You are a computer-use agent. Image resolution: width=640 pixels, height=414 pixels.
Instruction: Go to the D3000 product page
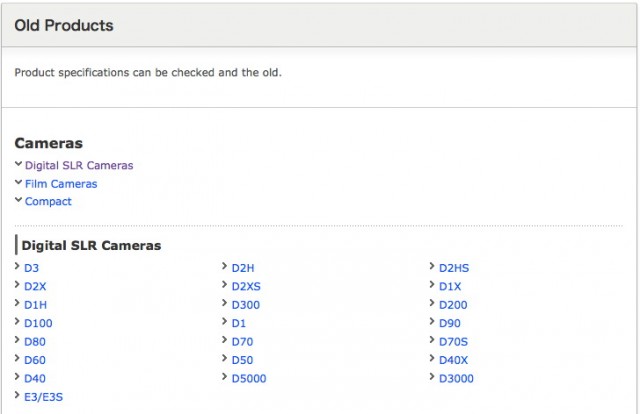point(456,378)
